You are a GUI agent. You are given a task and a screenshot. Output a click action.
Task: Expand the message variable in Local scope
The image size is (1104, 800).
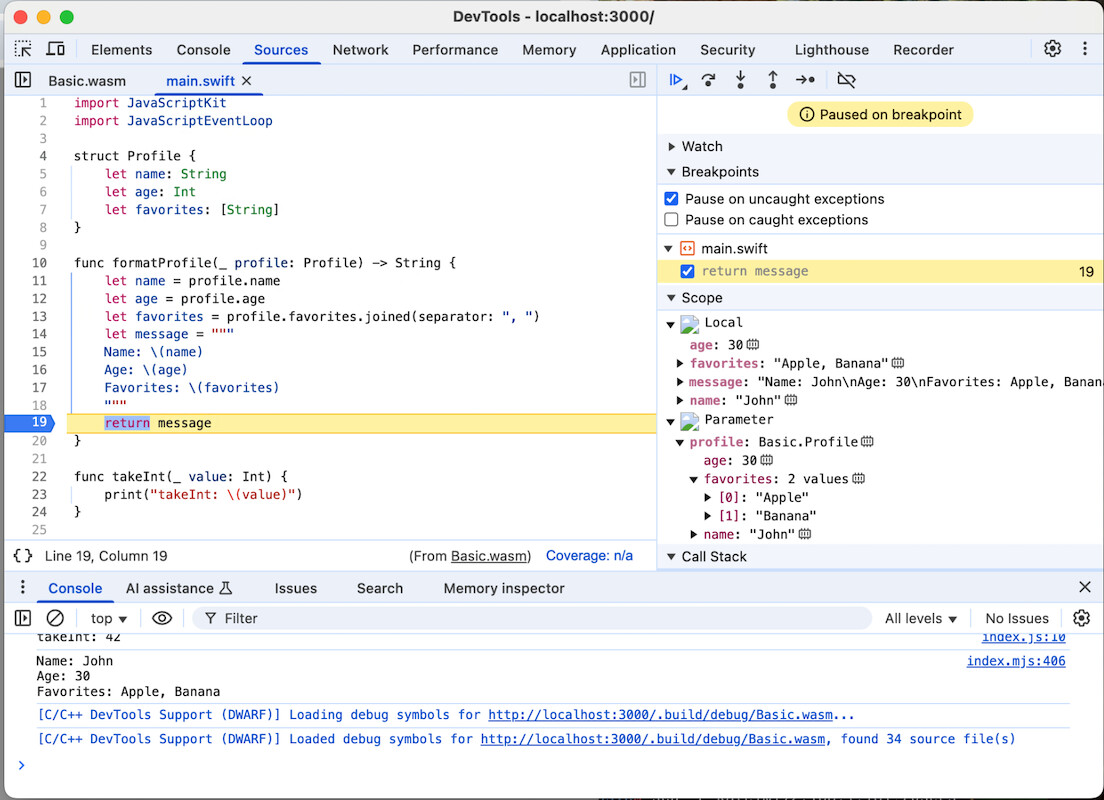coord(680,382)
